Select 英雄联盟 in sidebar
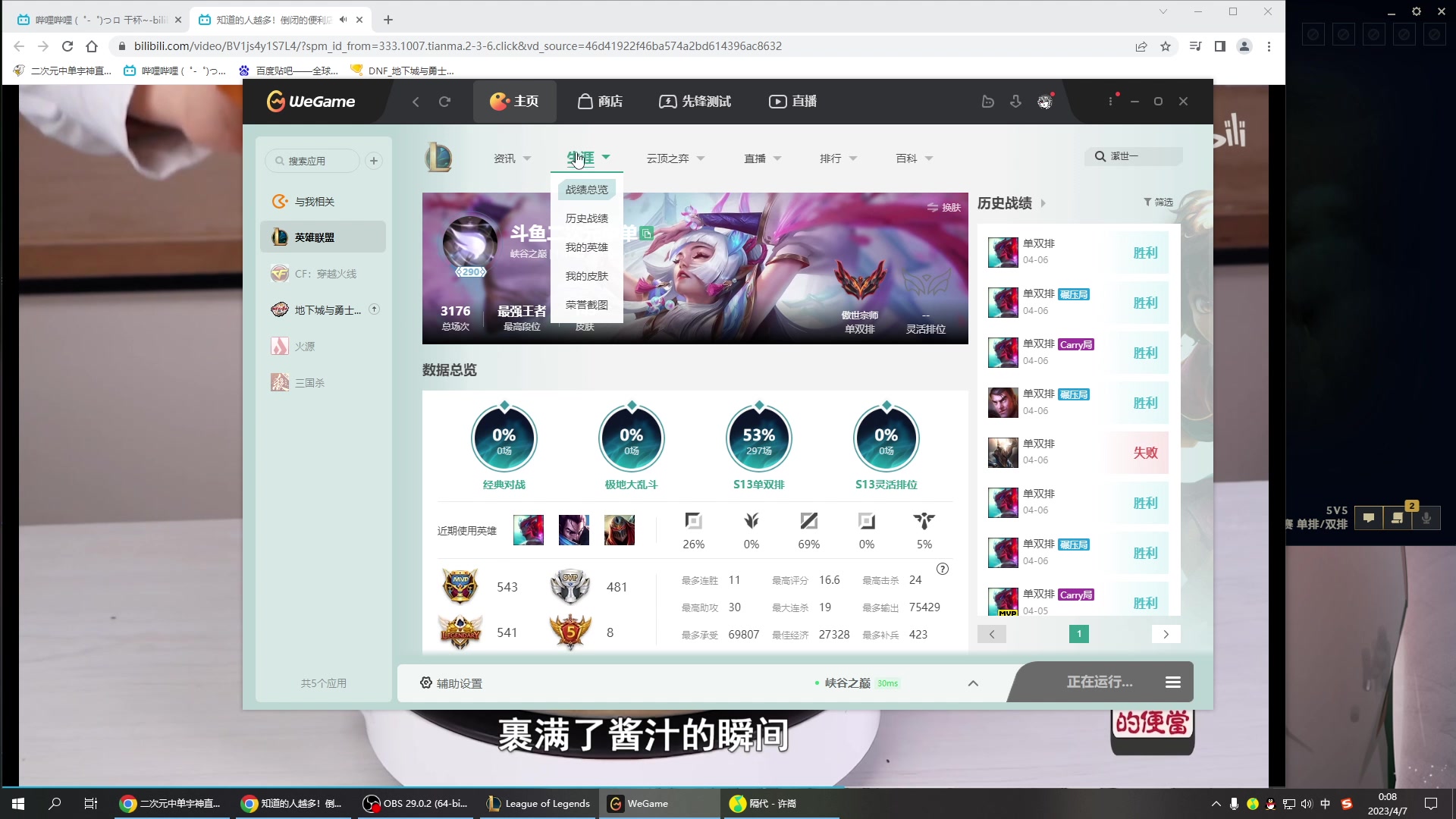 point(323,237)
